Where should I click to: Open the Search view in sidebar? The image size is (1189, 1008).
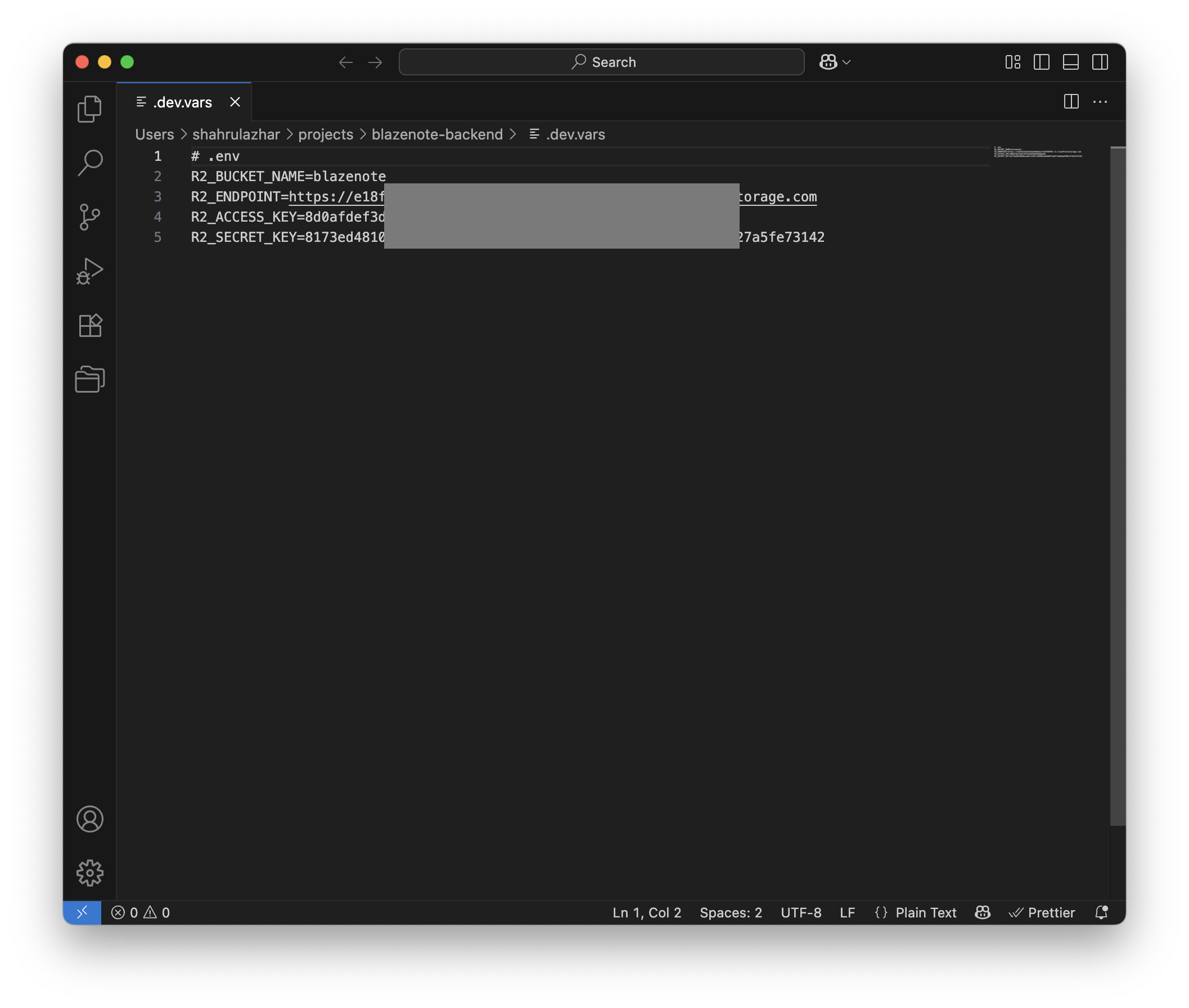coord(89,163)
